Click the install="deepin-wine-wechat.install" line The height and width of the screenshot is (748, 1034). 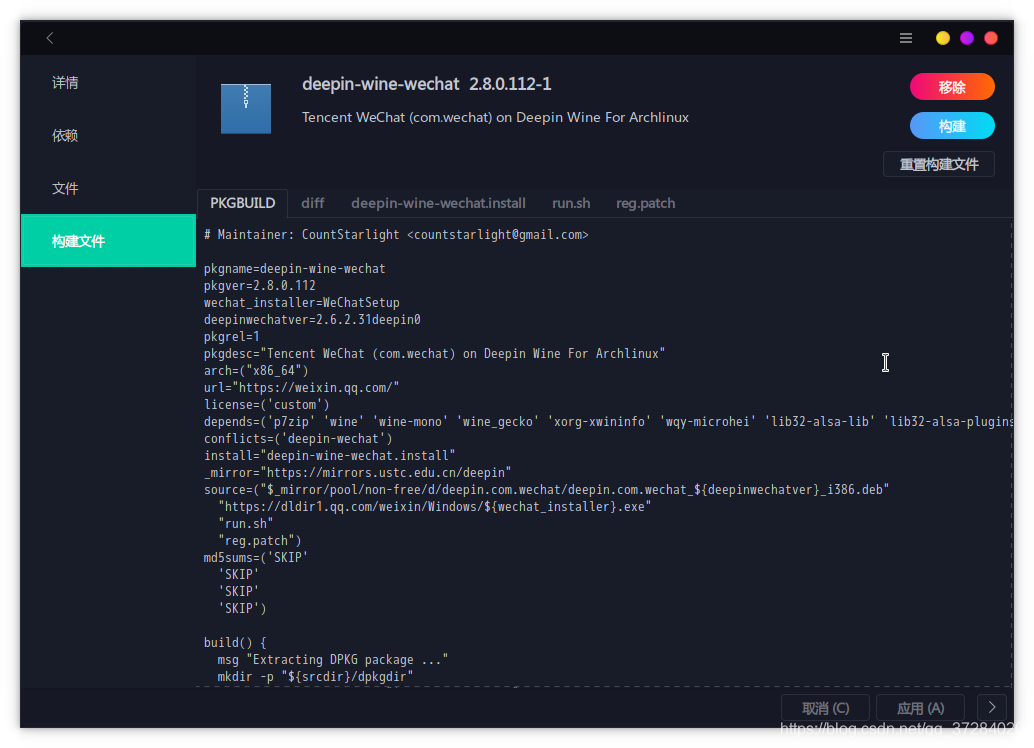coord(329,456)
